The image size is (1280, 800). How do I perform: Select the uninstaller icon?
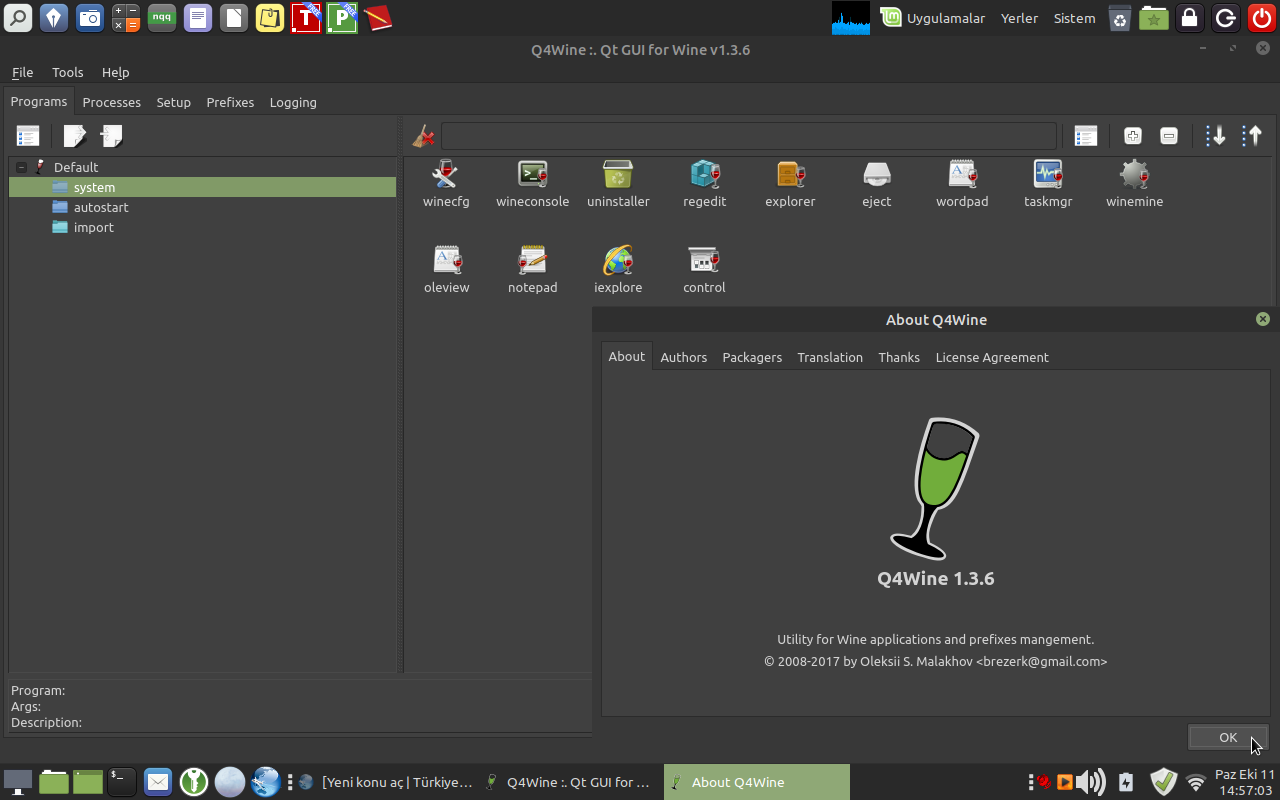pyautogui.click(x=618, y=184)
